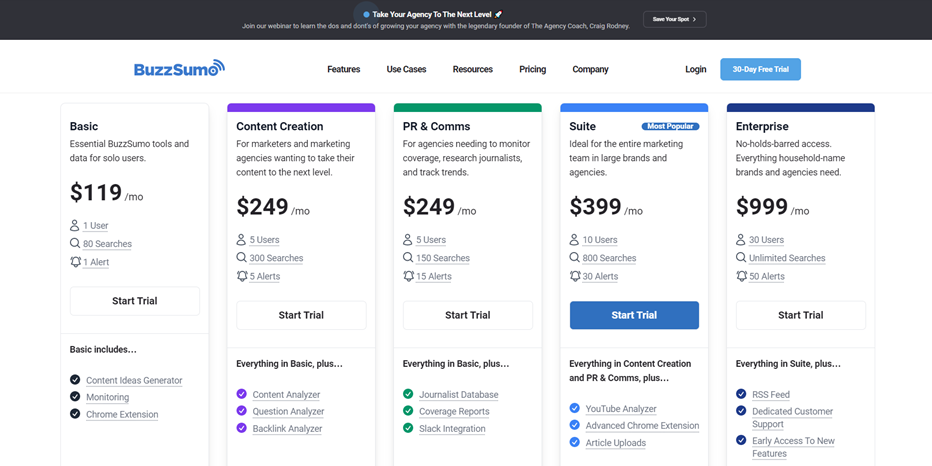Screen dimensions: 932x466
Task: Click the $119 Basic price
Action: [96, 192]
